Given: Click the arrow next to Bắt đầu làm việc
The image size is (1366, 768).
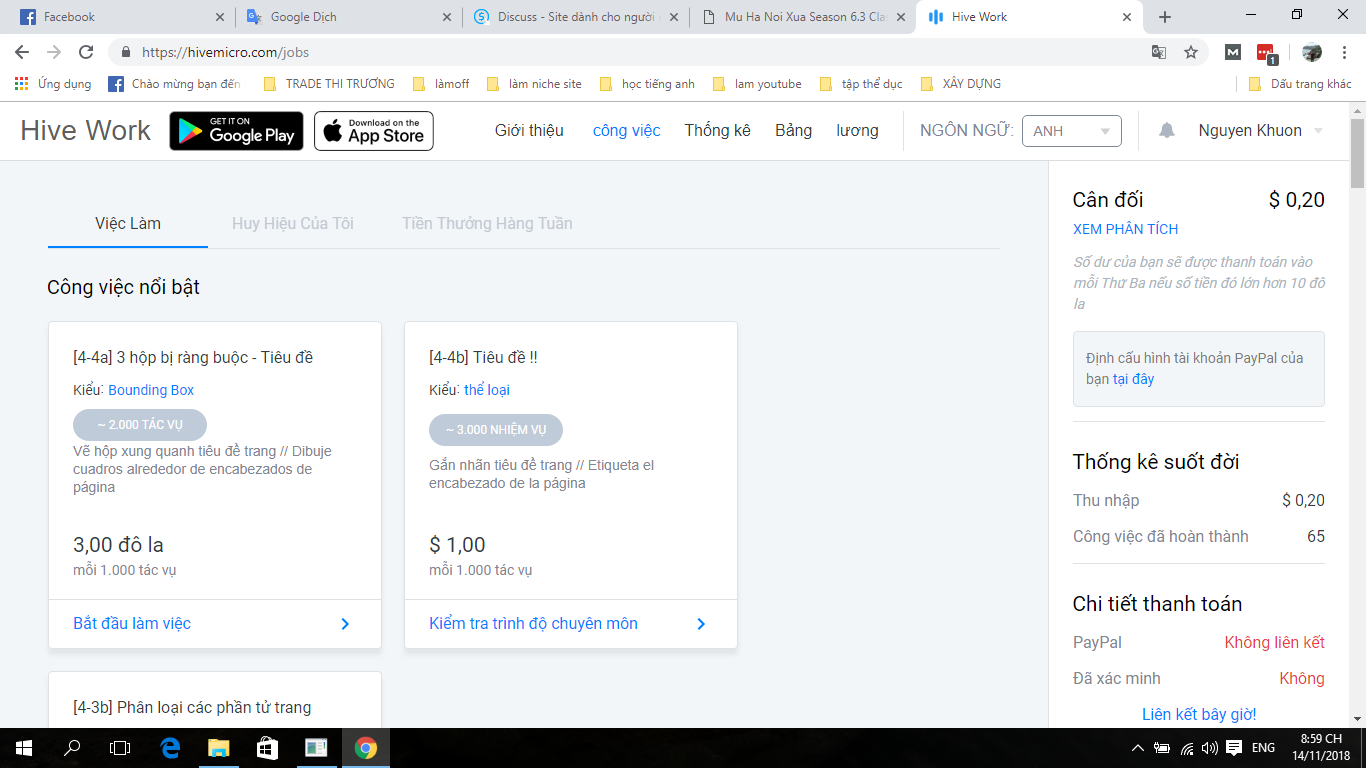Looking at the screenshot, I should pyautogui.click(x=345, y=624).
